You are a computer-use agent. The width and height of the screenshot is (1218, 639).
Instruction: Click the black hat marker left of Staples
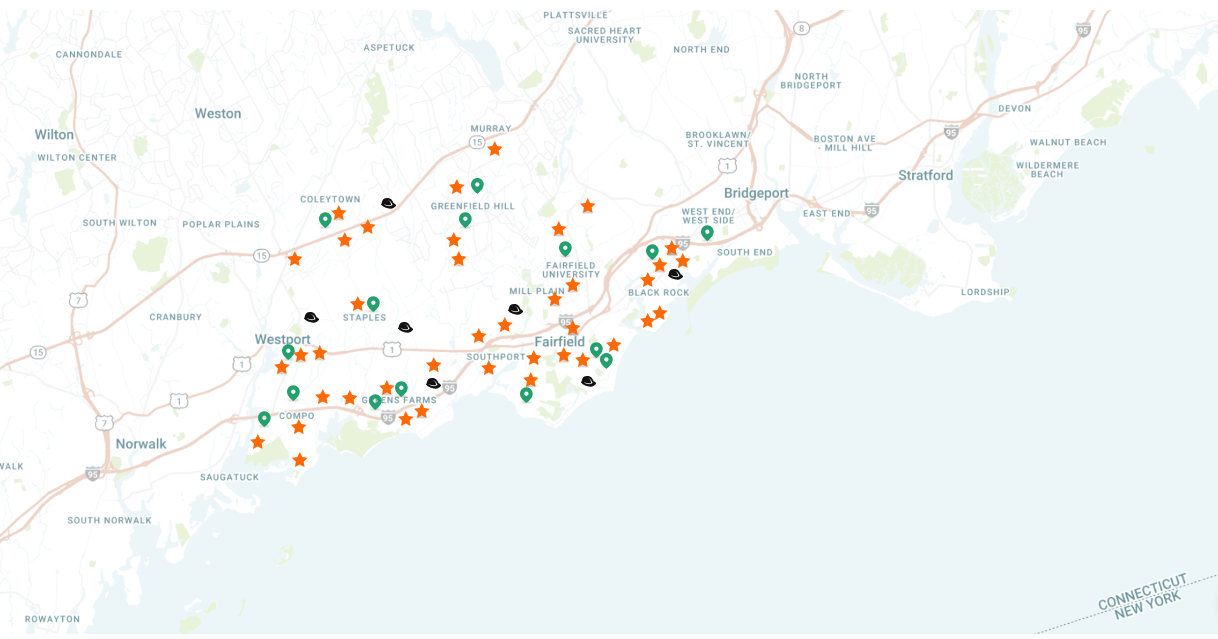311,317
